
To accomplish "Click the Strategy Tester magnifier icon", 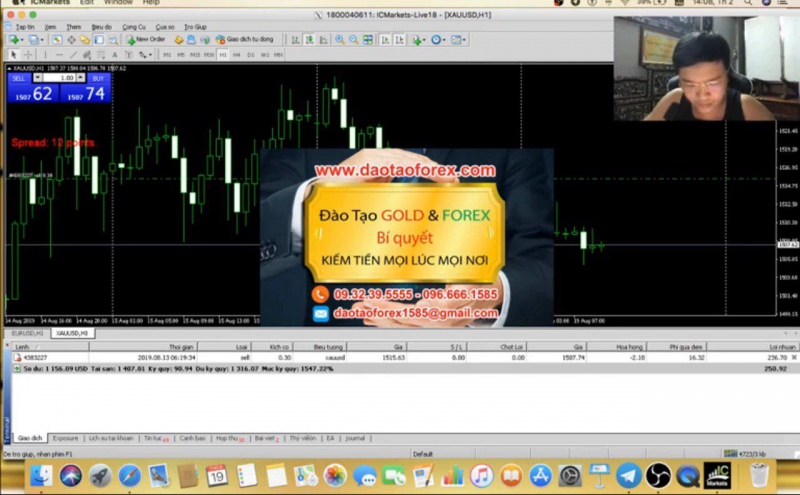I will 113,39.
